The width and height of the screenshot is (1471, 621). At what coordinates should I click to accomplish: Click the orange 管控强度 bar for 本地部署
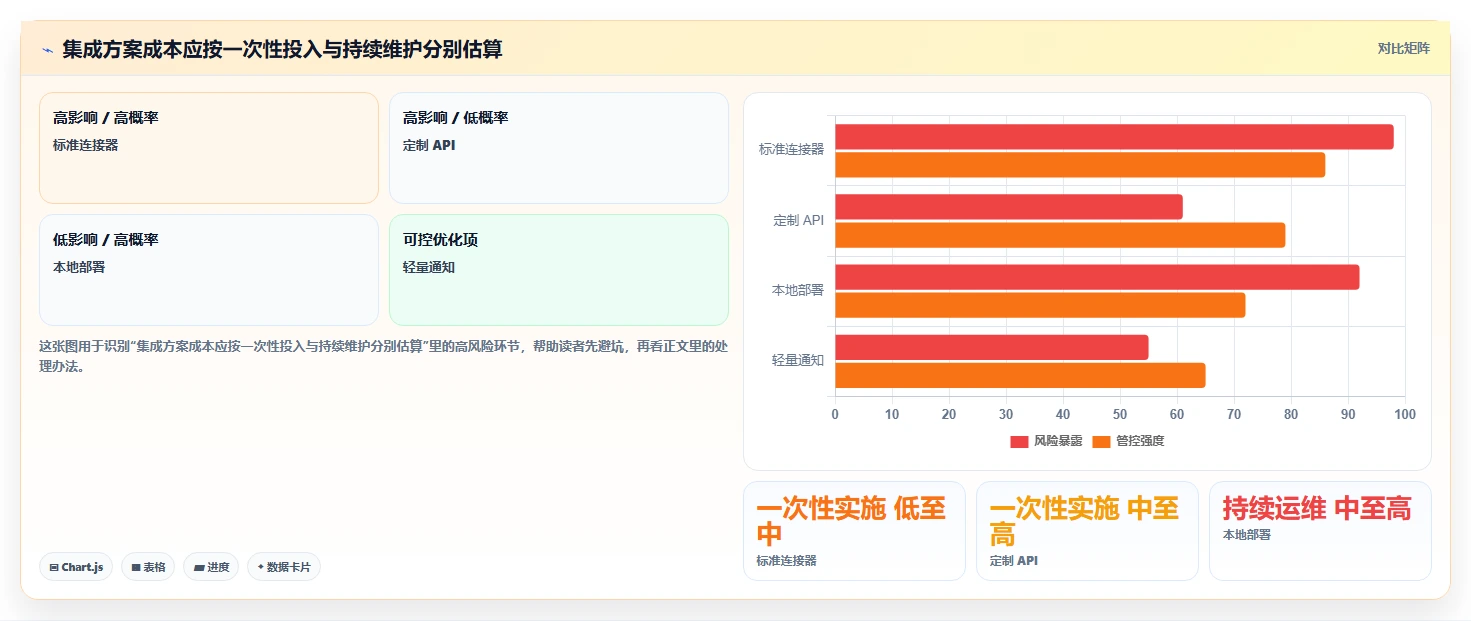1040,305
